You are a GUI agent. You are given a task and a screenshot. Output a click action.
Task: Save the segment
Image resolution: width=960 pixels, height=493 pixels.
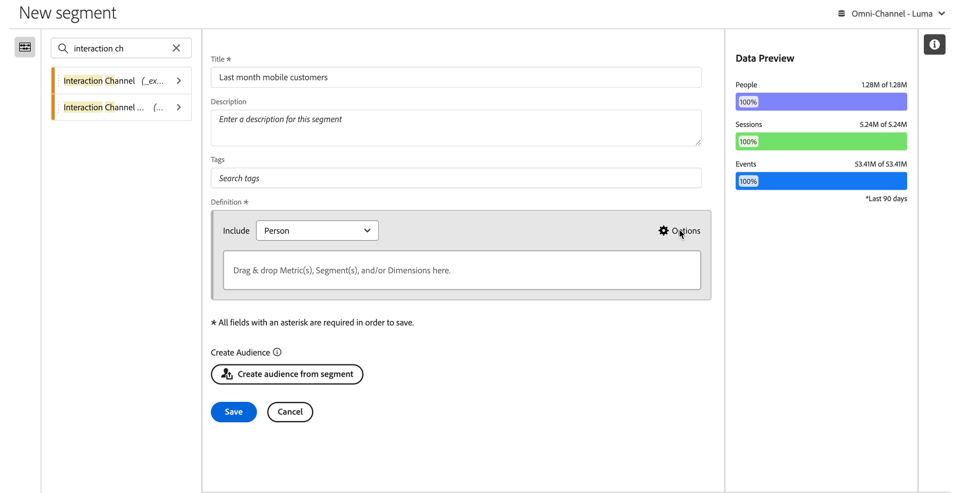coord(233,412)
